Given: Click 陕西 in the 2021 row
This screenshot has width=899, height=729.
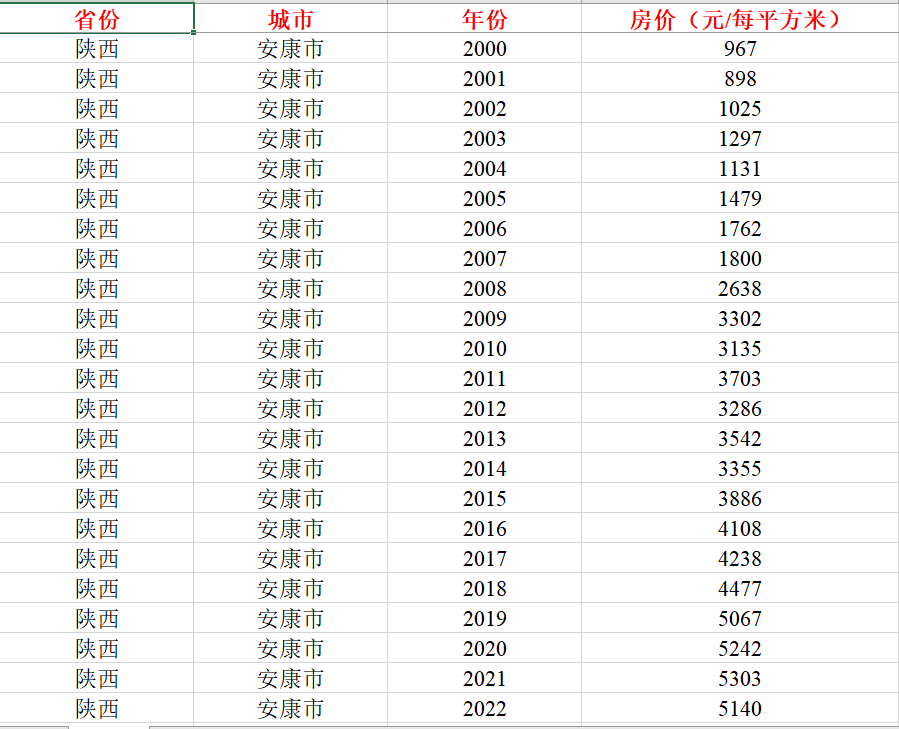Looking at the screenshot, I should coord(96,678).
